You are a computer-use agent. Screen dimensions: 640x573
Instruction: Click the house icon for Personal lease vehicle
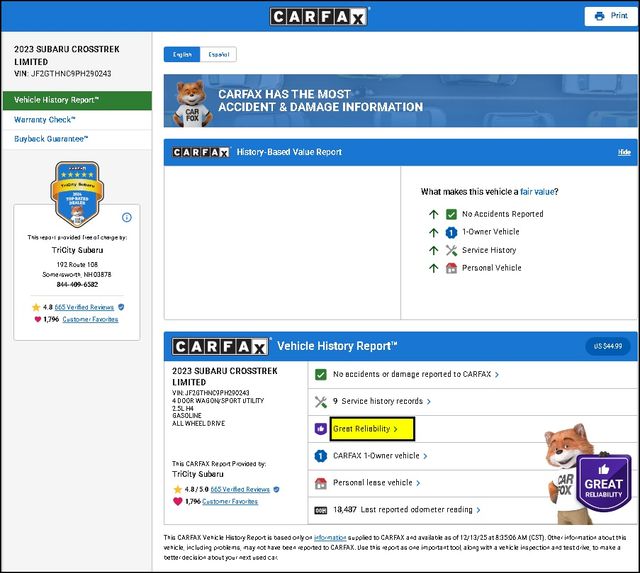(x=321, y=483)
